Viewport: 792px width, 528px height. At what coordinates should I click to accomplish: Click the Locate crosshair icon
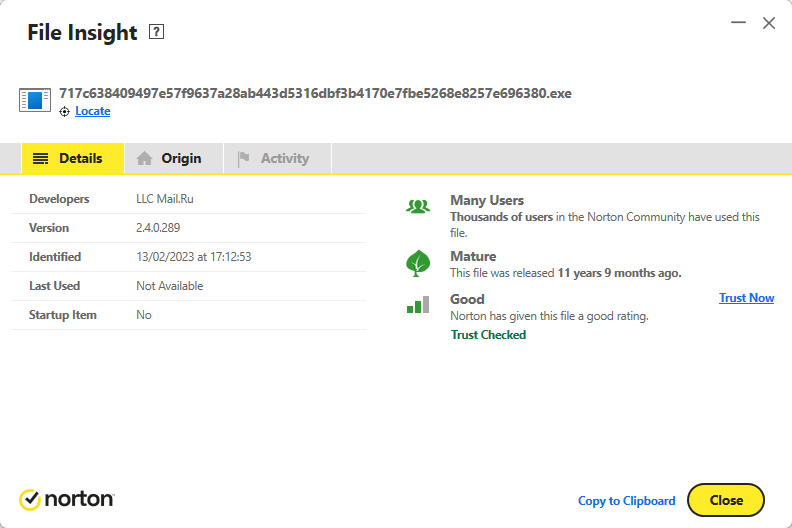64,112
